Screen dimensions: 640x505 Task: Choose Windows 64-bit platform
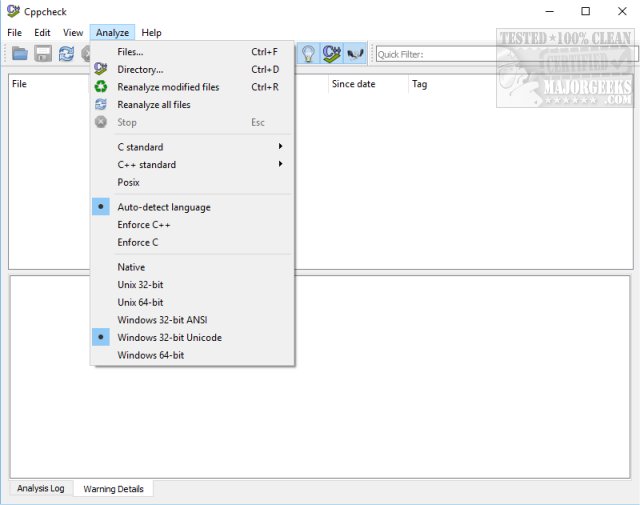click(x=192, y=355)
